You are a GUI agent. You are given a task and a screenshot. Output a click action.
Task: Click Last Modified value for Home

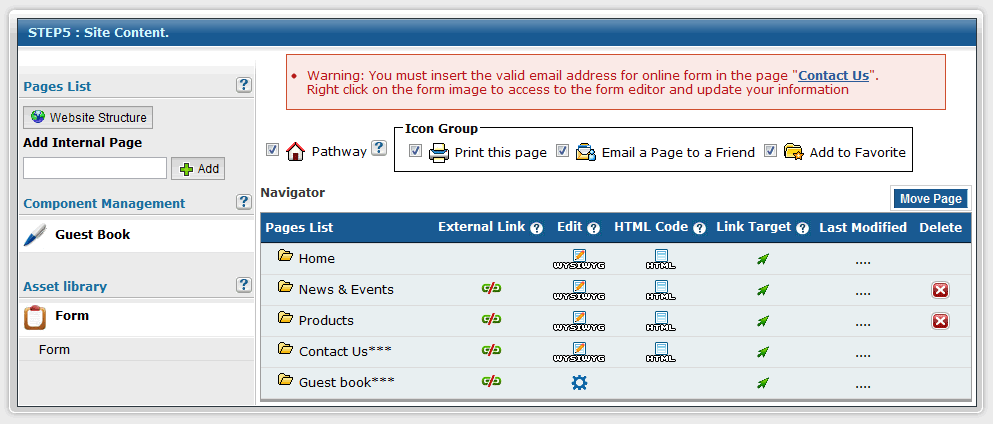click(x=863, y=261)
